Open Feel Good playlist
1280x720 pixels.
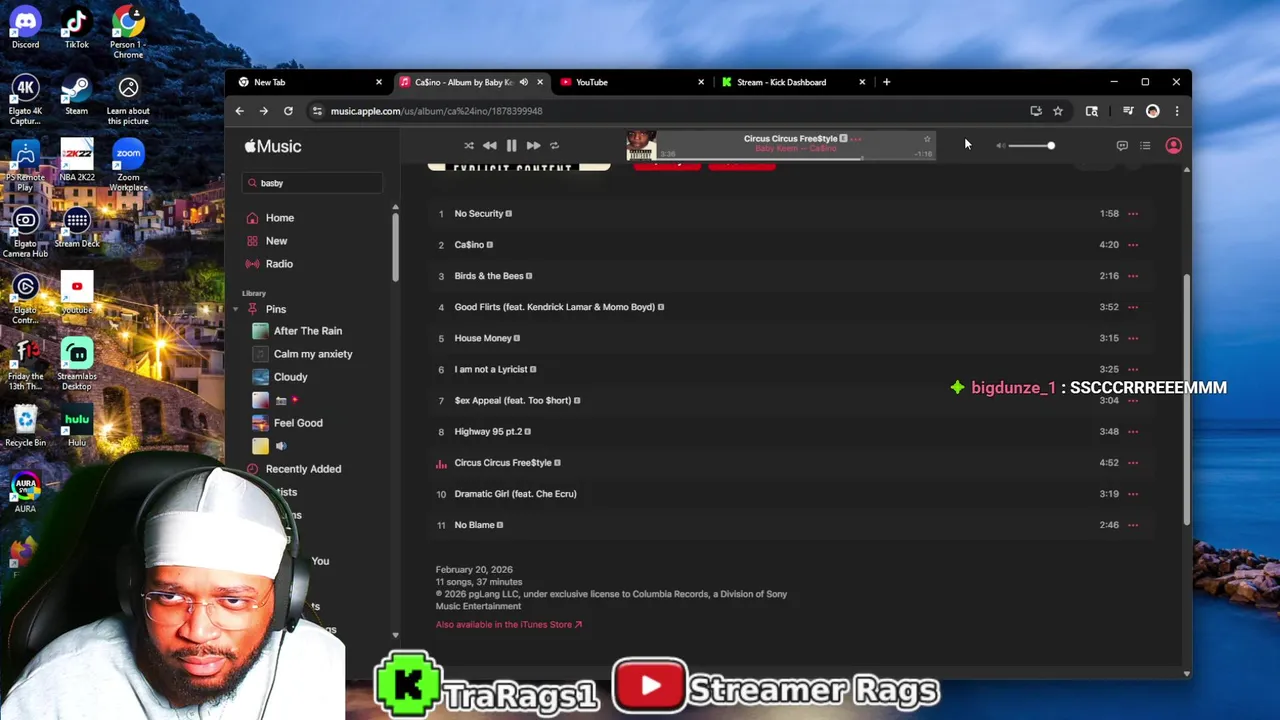[298, 423]
